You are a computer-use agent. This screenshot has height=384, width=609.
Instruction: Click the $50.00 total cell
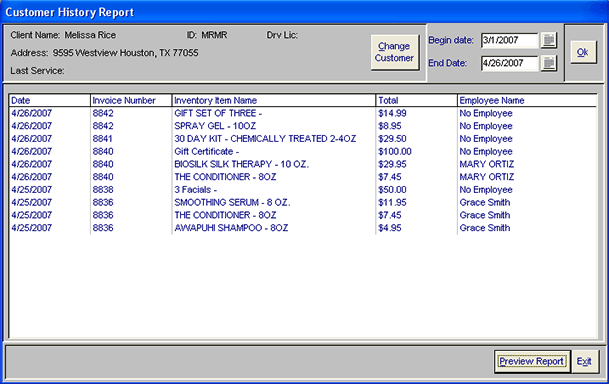pos(392,190)
